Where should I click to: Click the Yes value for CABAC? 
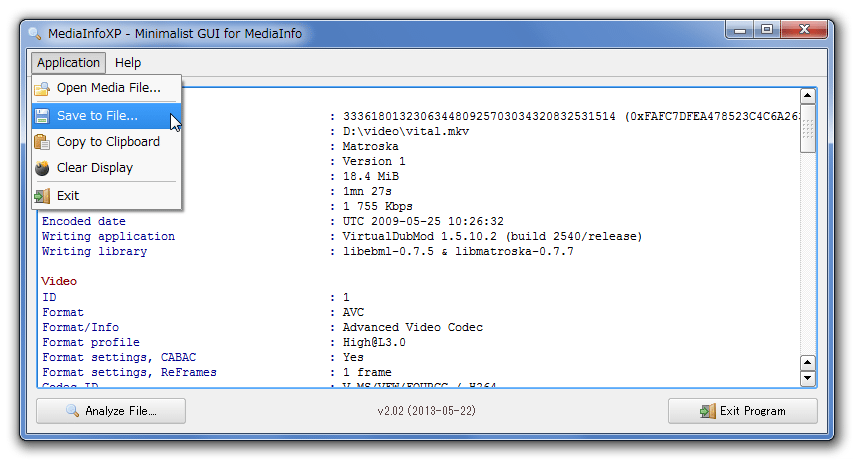[x=353, y=357]
